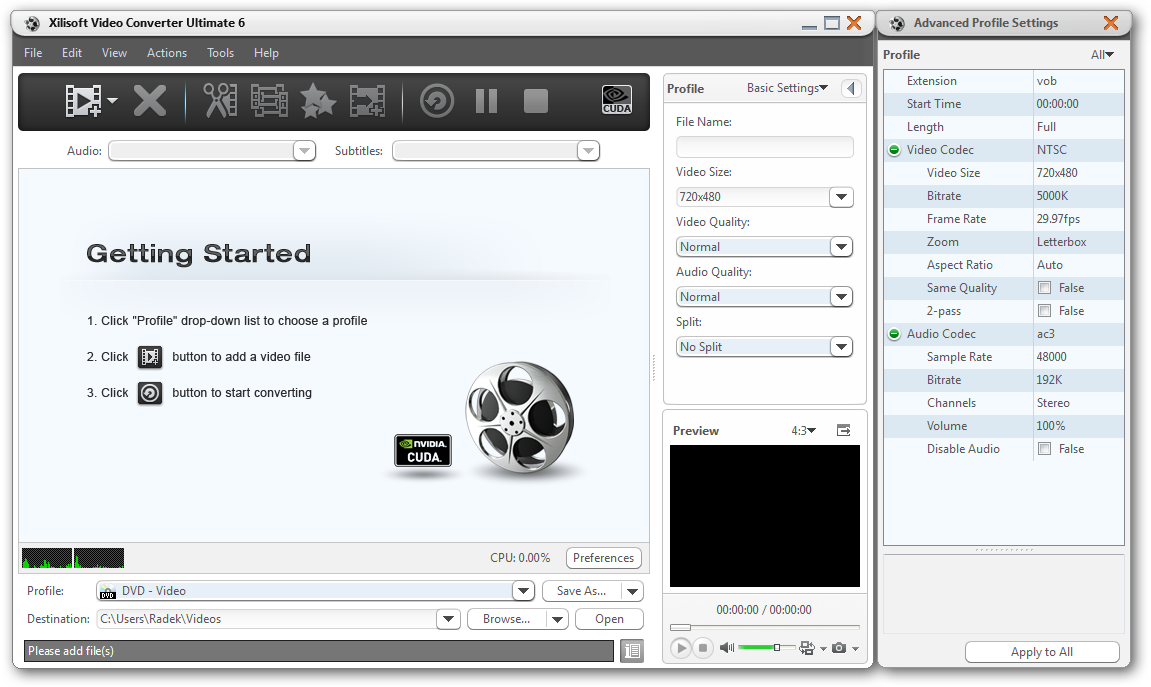The image size is (1151, 687).
Task: Open the Browse arrow dropdown
Action: click(557, 619)
